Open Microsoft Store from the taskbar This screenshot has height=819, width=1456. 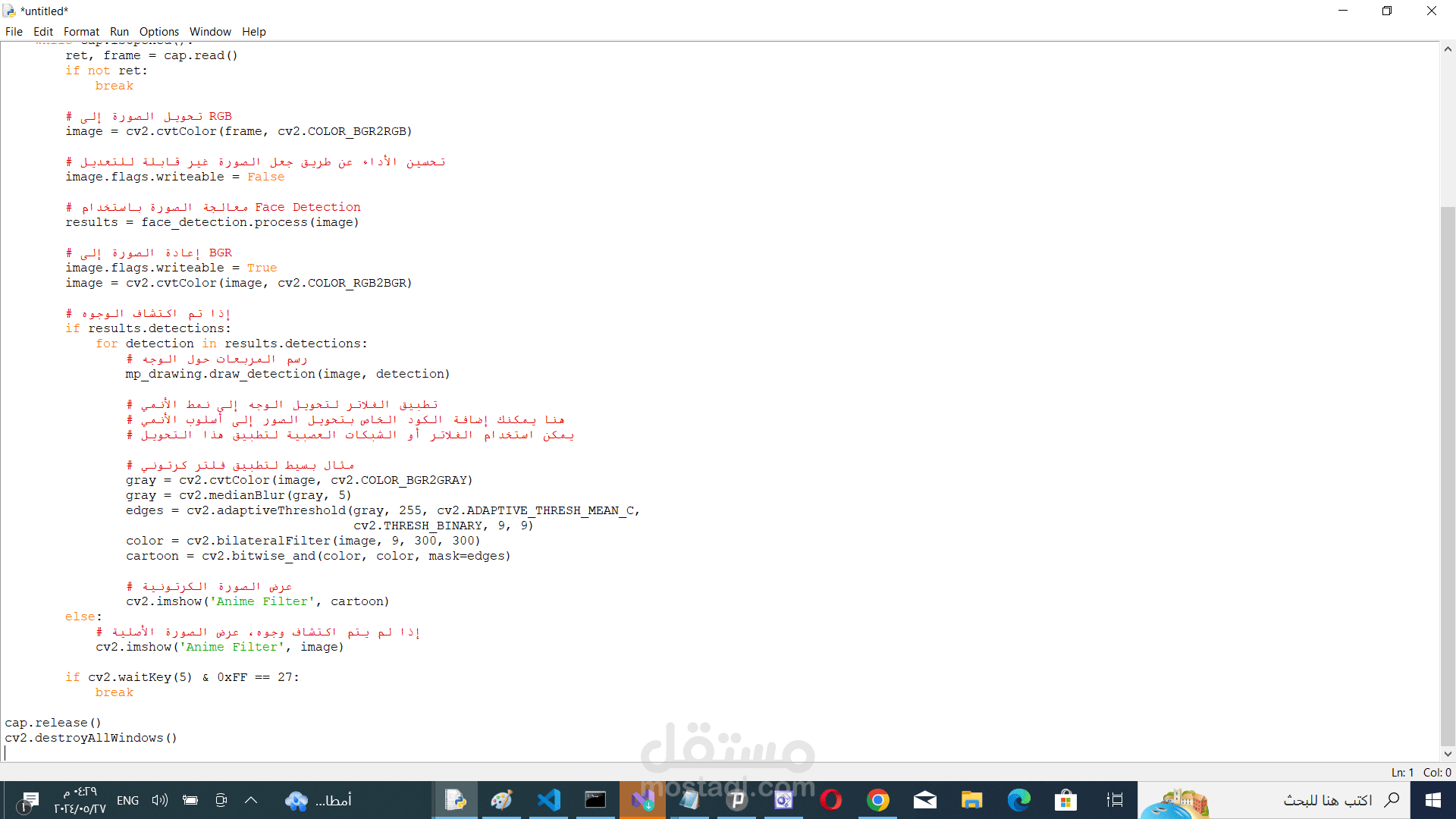[1065, 800]
